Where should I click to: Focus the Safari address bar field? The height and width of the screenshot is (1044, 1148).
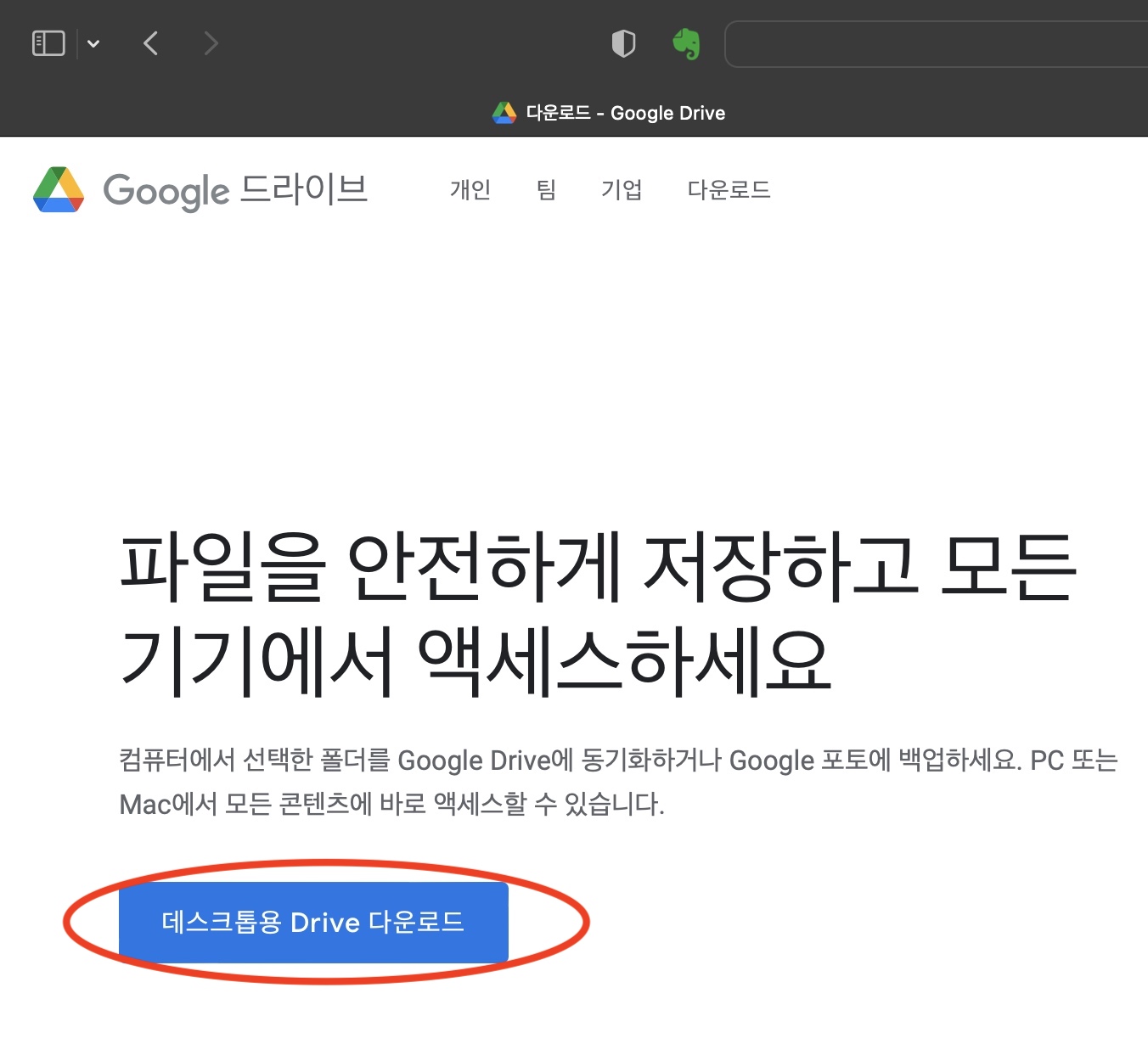937,44
